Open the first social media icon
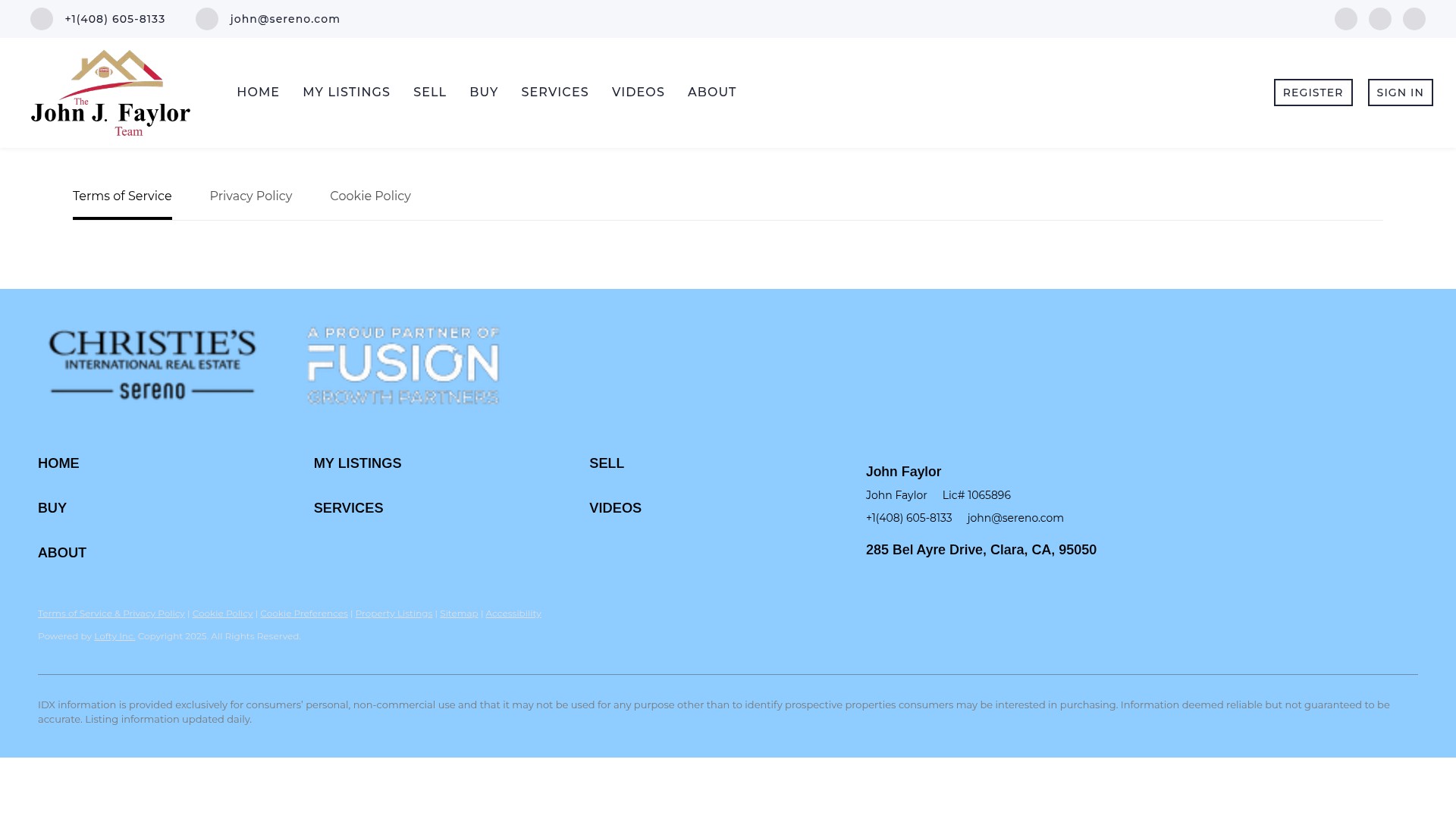The image size is (1456, 819). point(1346,19)
